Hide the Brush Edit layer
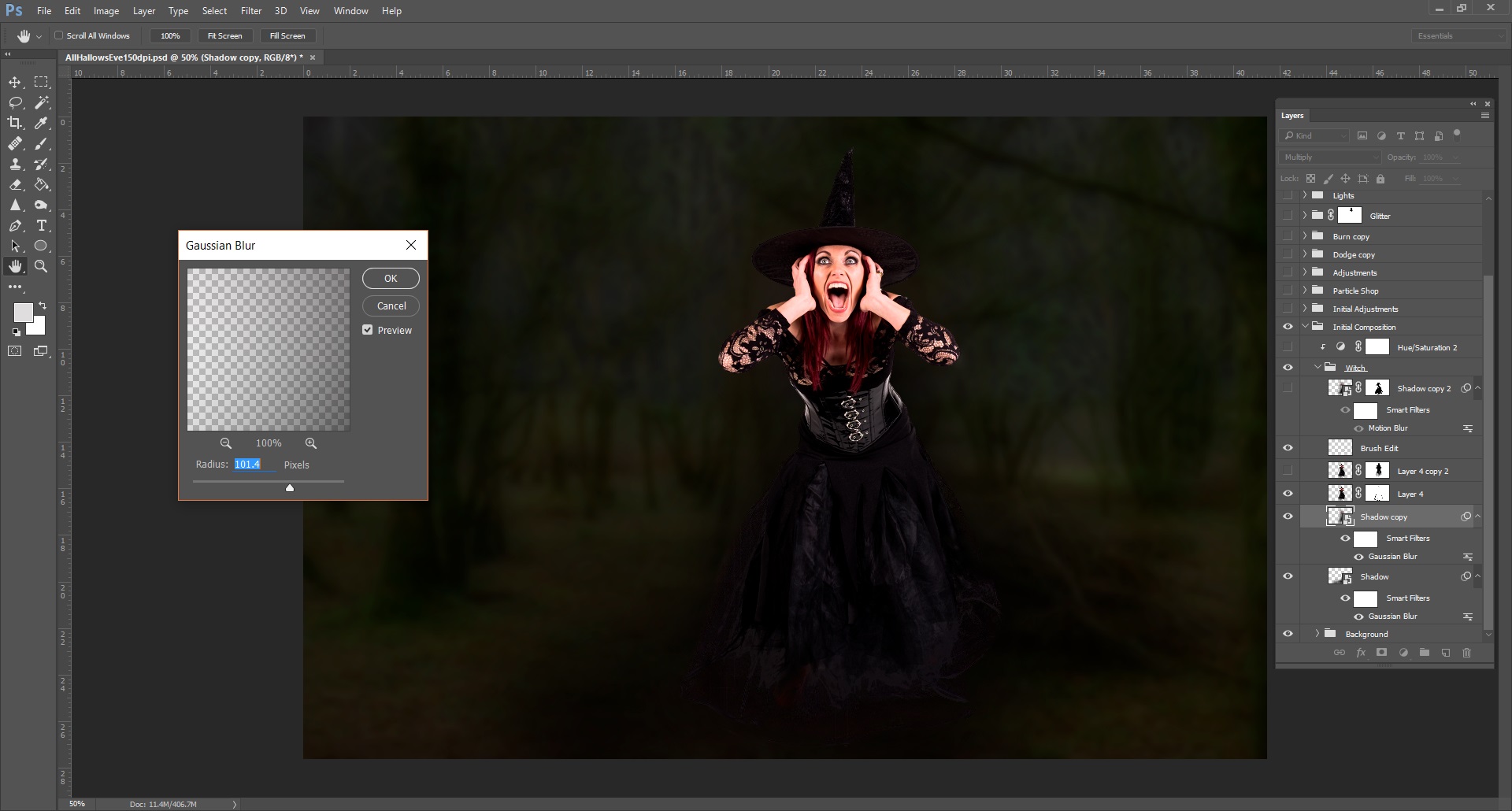 tap(1288, 448)
